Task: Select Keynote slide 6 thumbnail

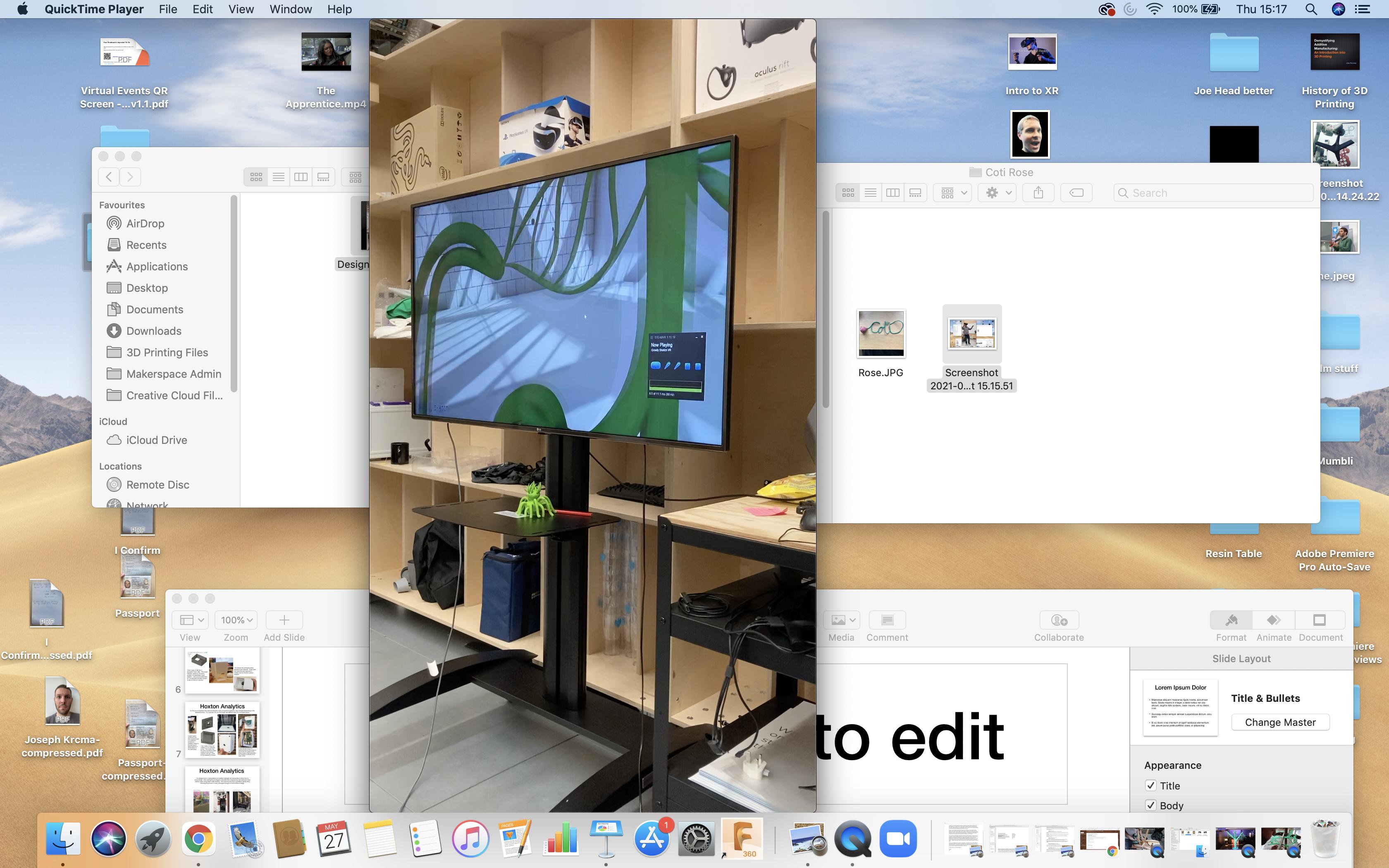Action: click(222, 670)
